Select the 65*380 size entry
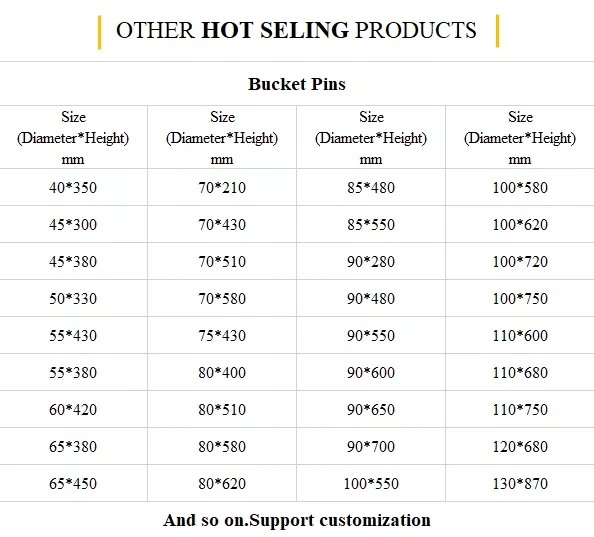Screen dimensions: 594x537 pyautogui.click(x=73, y=446)
